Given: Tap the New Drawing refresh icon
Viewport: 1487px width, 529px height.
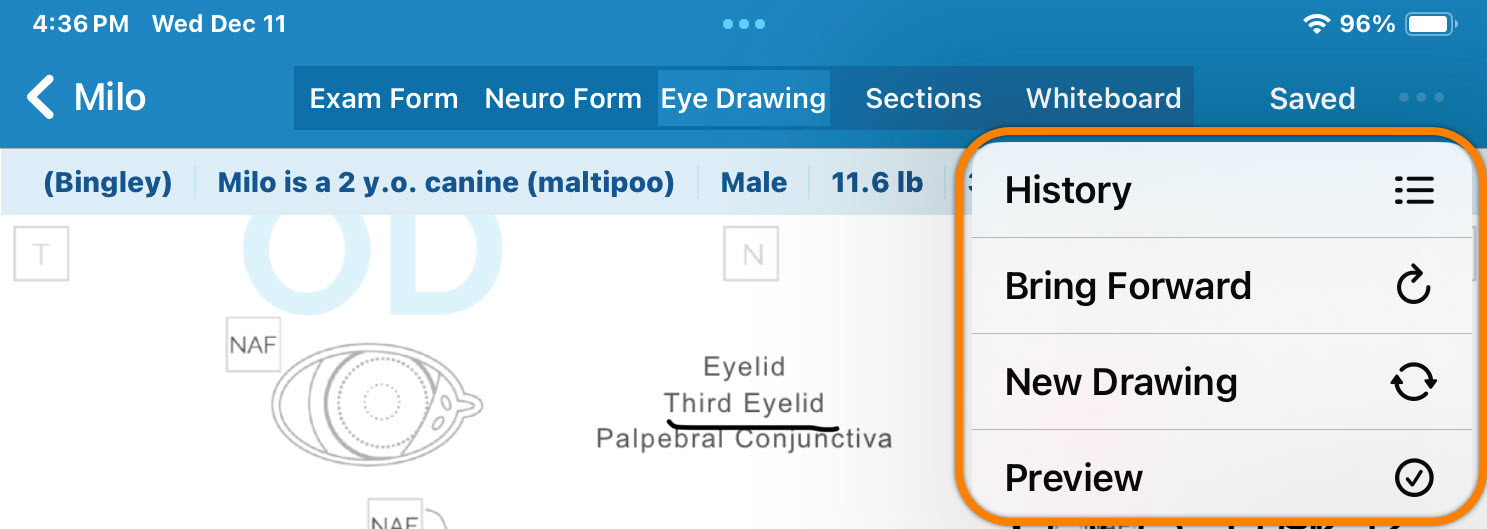Looking at the screenshot, I should pyautogui.click(x=1414, y=383).
